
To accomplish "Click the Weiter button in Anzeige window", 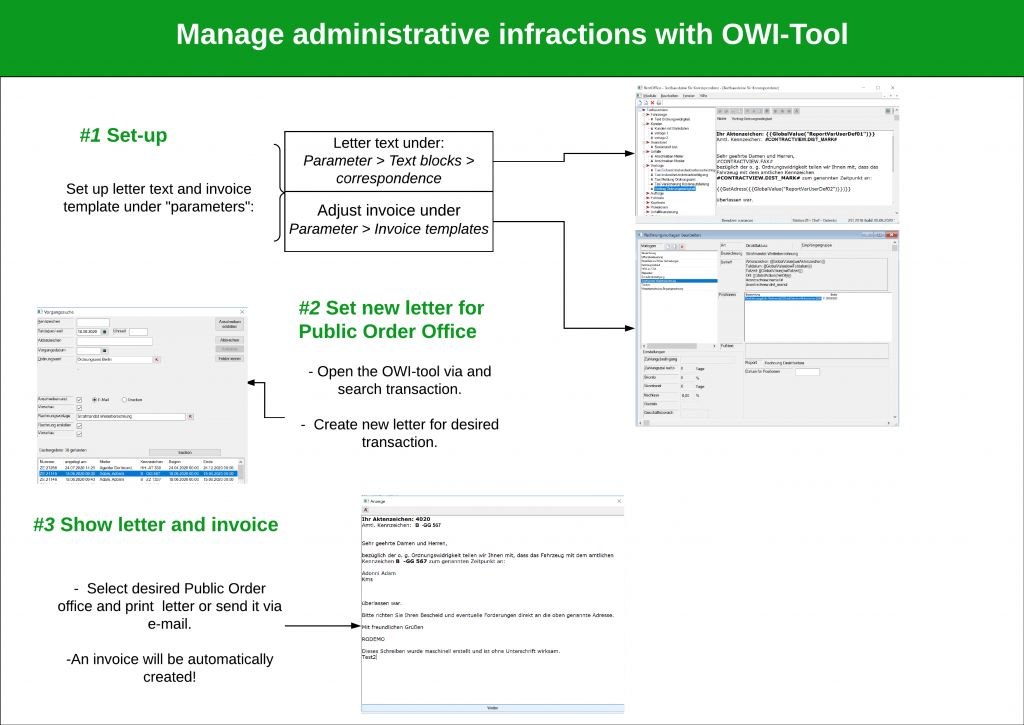I will 492,708.
